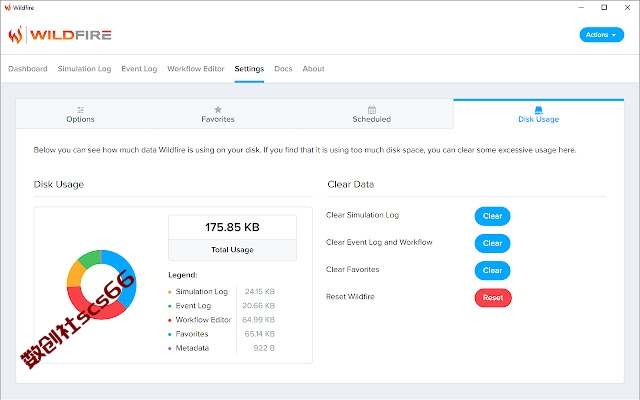Open the Simulation Log tab

84,69
